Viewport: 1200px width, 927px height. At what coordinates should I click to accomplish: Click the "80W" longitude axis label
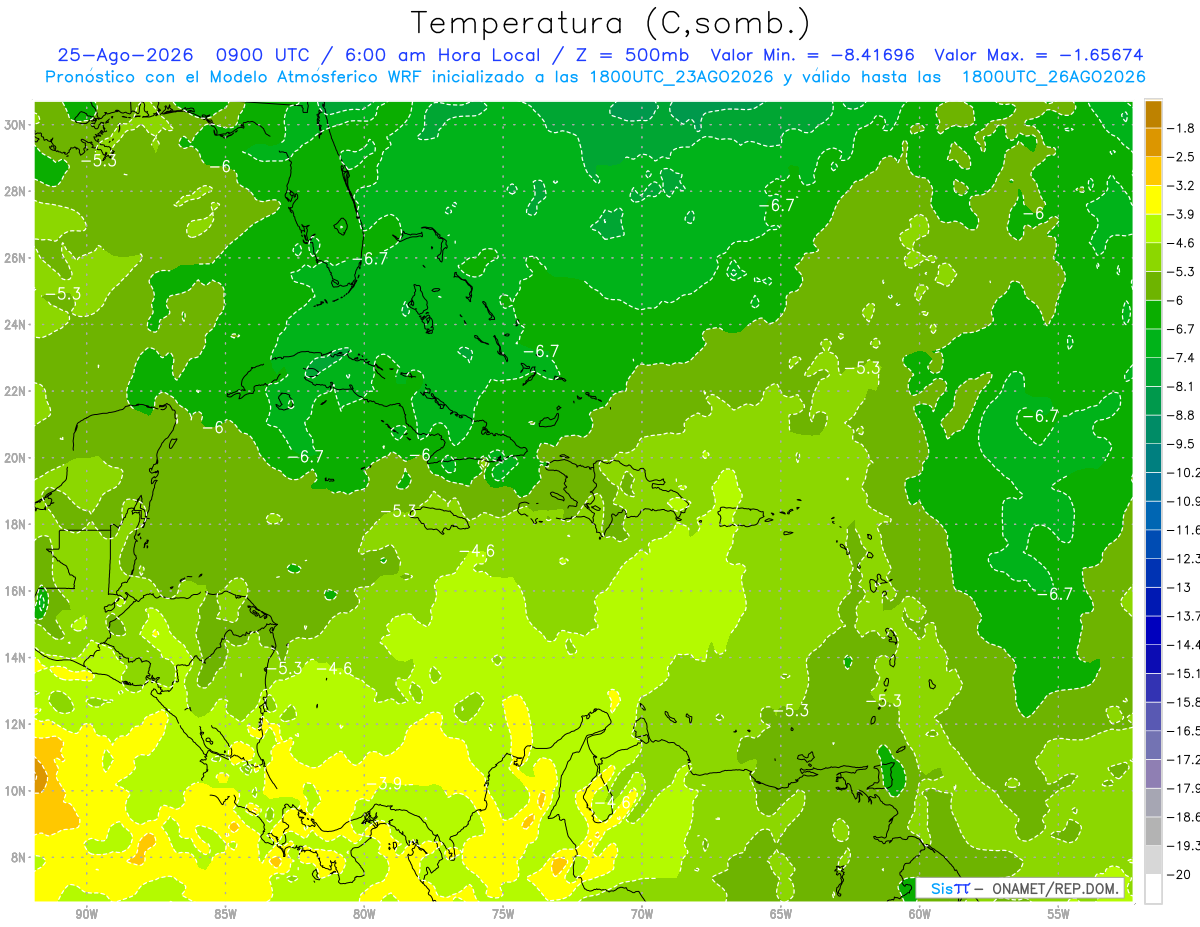pyautogui.click(x=365, y=914)
